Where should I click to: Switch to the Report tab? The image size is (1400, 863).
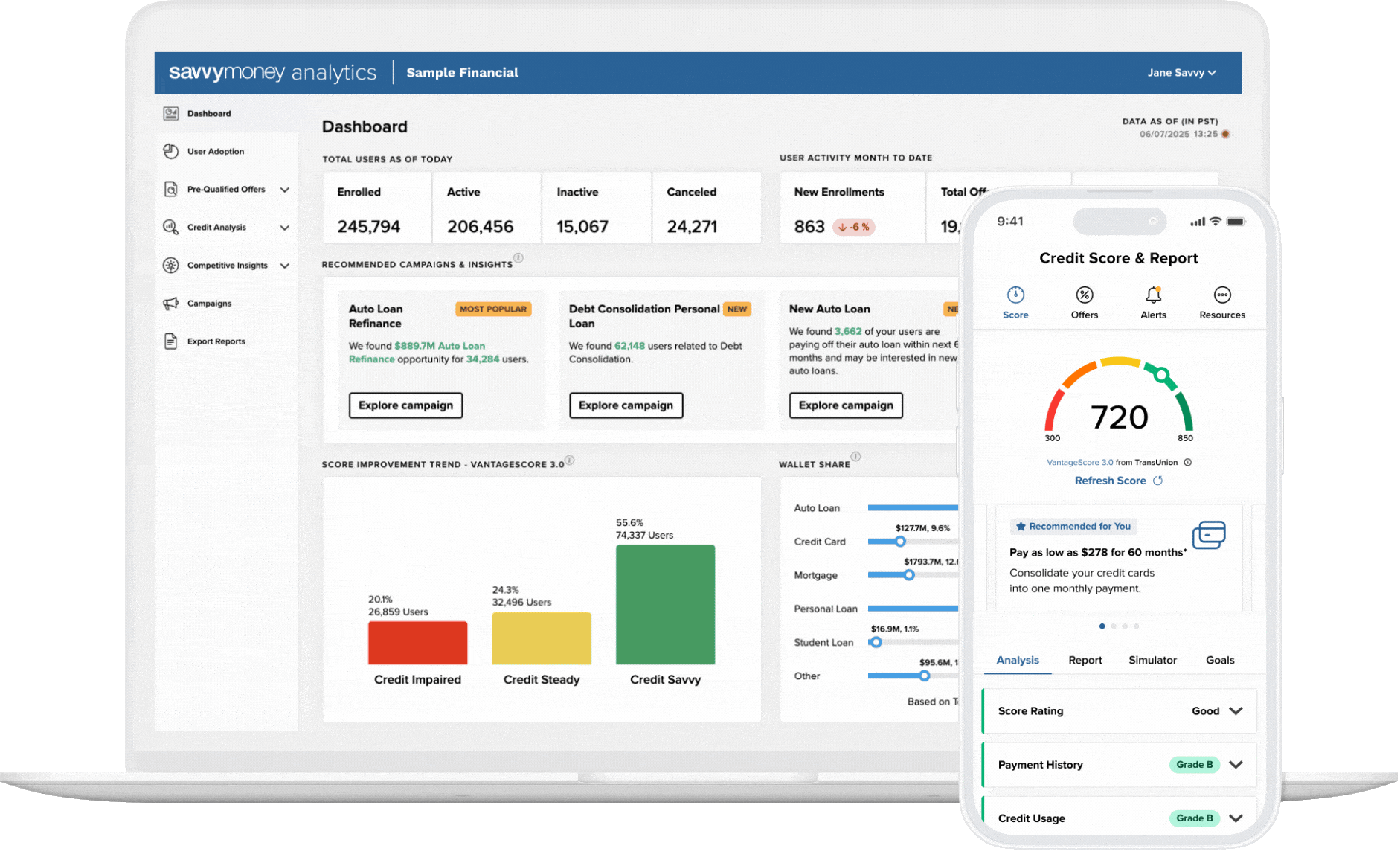coord(1085,660)
